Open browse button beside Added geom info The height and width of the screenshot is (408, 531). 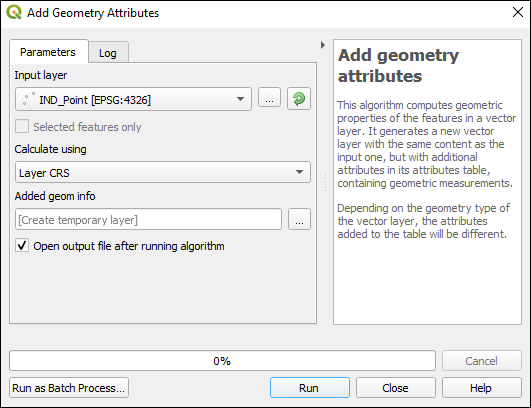(299, 219)
